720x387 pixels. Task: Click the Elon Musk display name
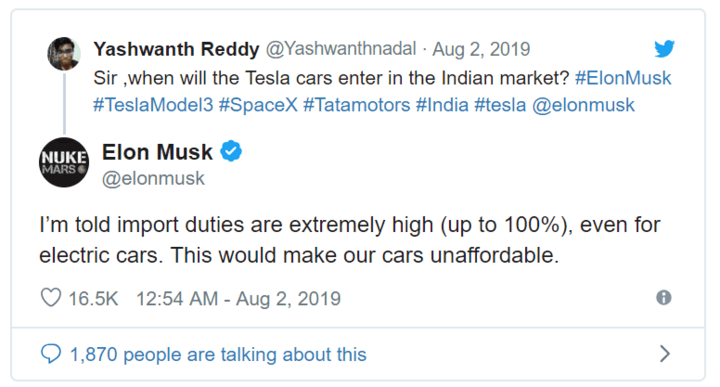point(157,152)
